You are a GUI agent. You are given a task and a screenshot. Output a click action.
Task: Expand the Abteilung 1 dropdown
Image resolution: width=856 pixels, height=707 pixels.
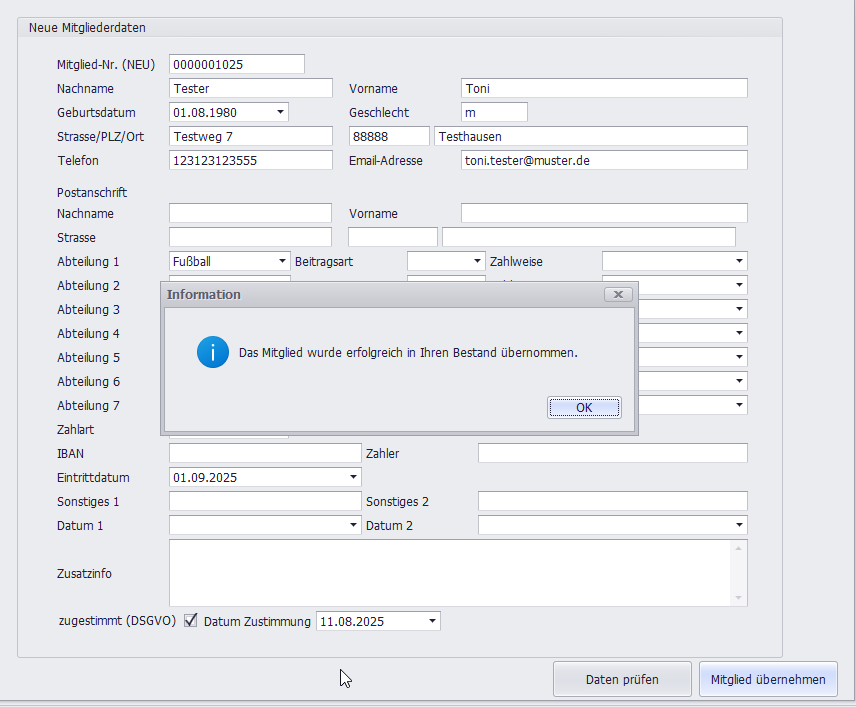coord(282,261)
